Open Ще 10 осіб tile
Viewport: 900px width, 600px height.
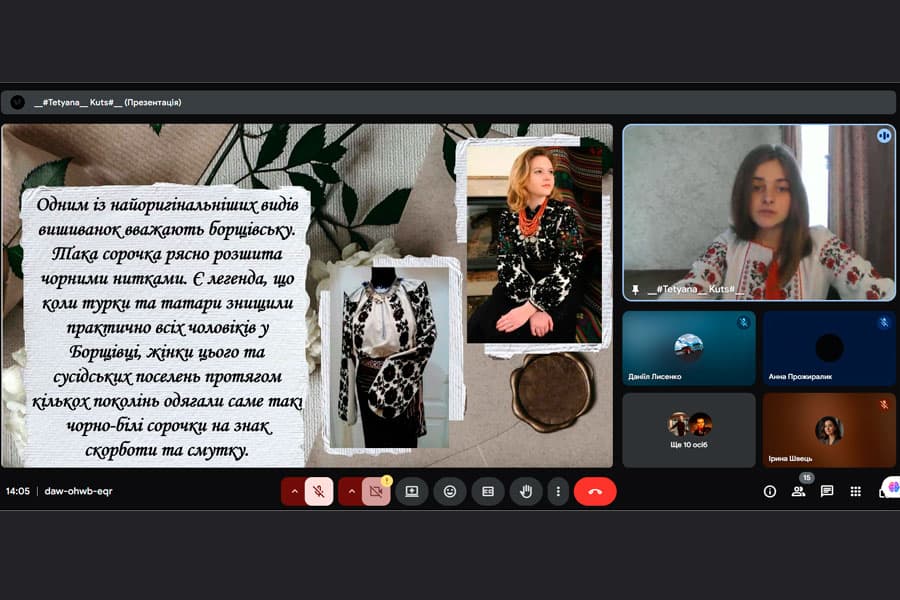[689, 430]
